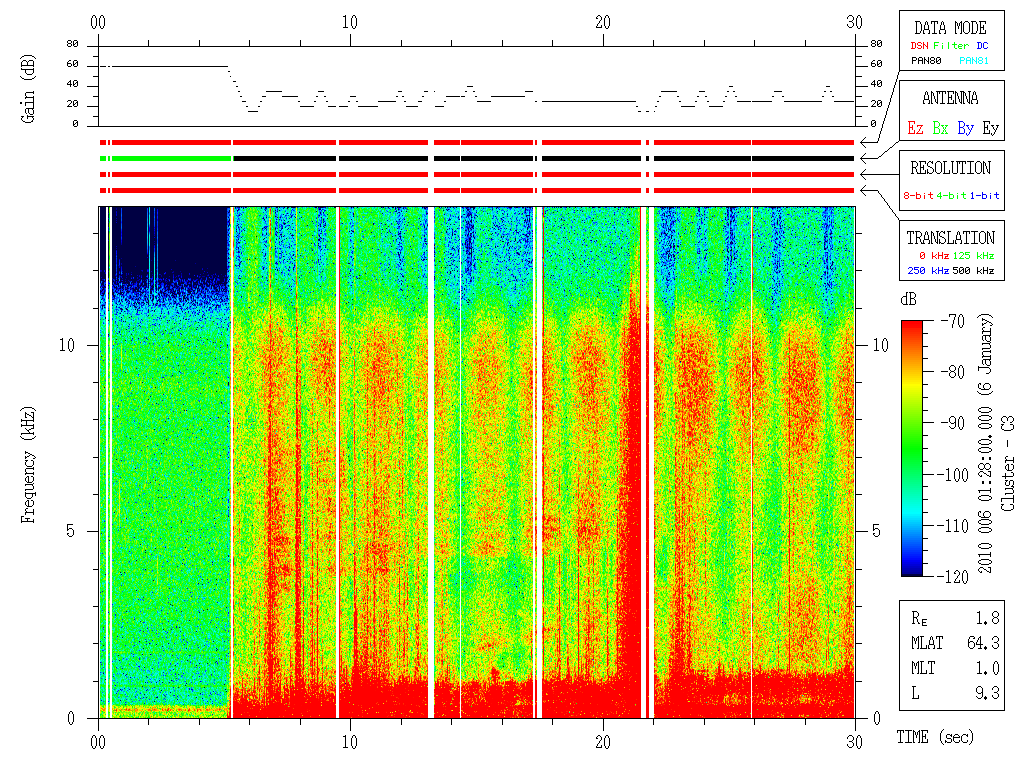
Task: Click the red Ez antenna label
Action: pos(915,128)
